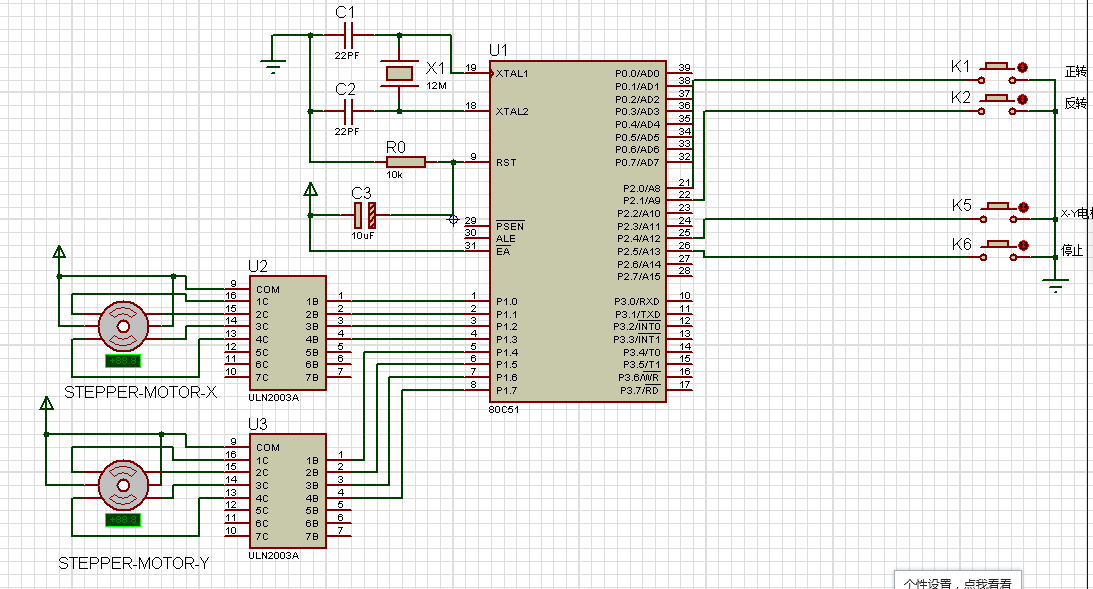
Task: Click the ground symbol below K6
Action: pos(1055,284)
